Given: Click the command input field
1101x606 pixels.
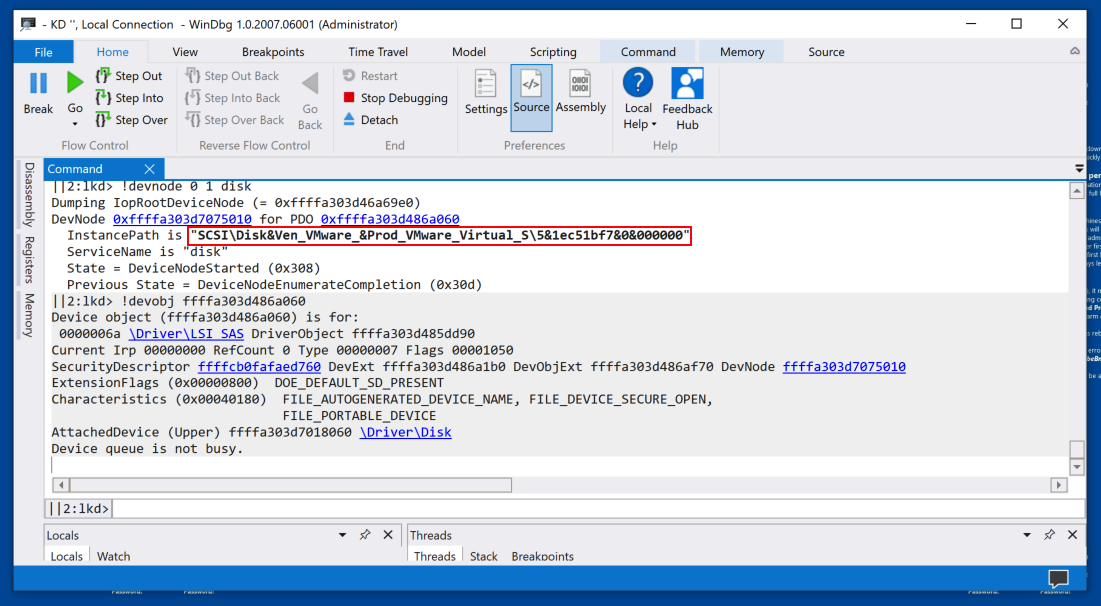Looking at the screenshot, I should pyautogui.click(x=598, y=508).
